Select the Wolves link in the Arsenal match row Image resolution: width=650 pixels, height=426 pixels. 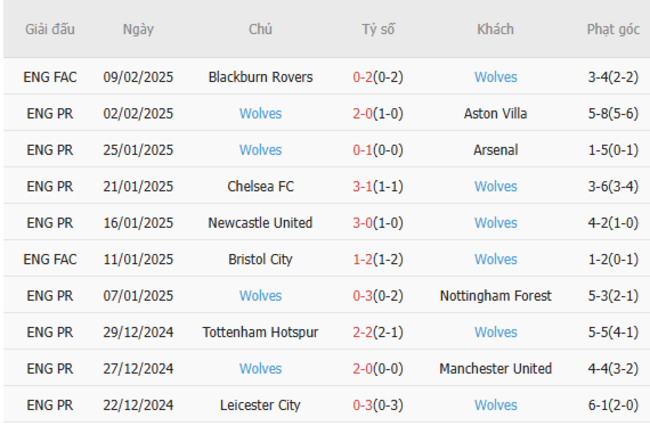coord(260,150)
